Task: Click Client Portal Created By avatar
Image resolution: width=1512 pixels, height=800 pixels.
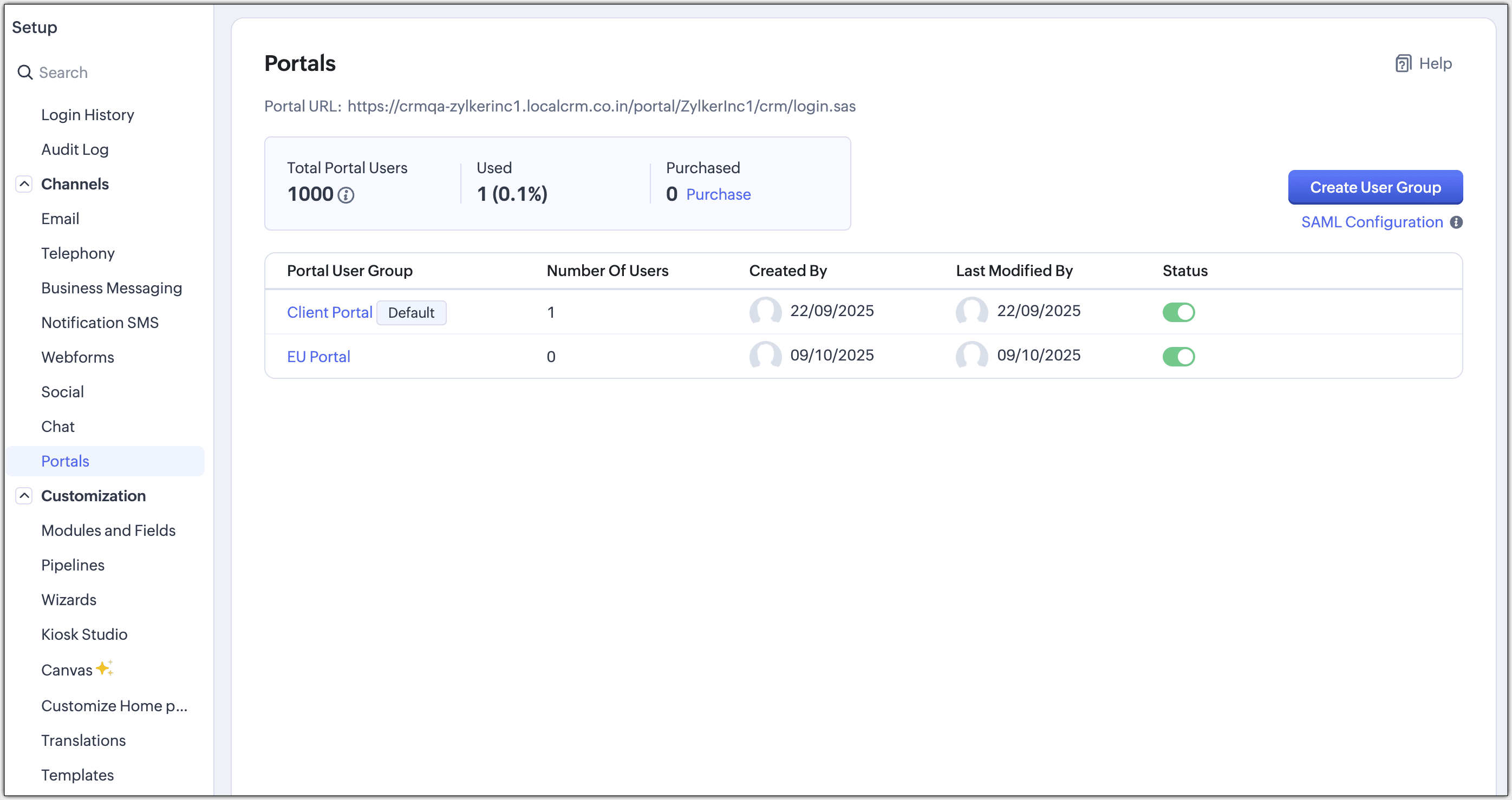Action: pyautogui.click(x=765, y=311)
